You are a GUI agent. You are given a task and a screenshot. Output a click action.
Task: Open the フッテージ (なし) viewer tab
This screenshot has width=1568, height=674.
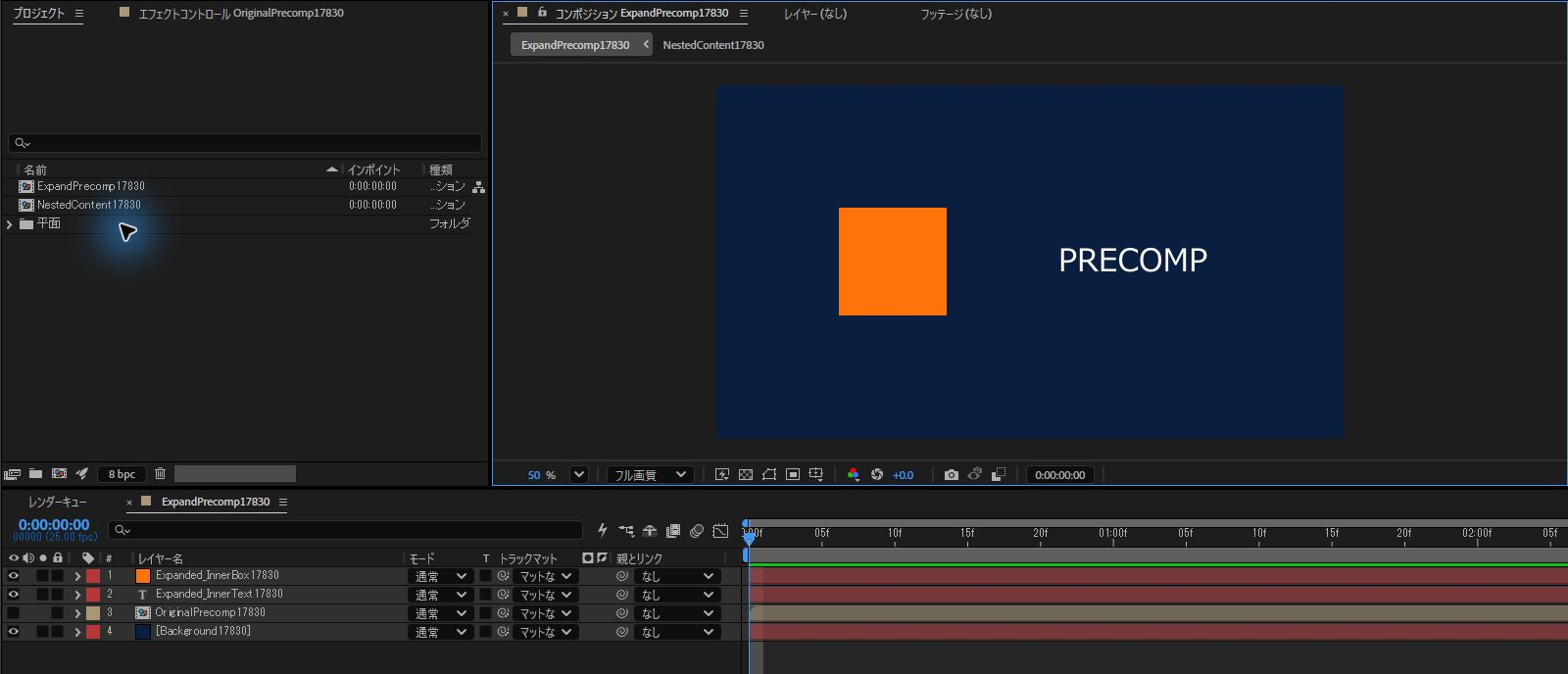[x=955, y=14]
